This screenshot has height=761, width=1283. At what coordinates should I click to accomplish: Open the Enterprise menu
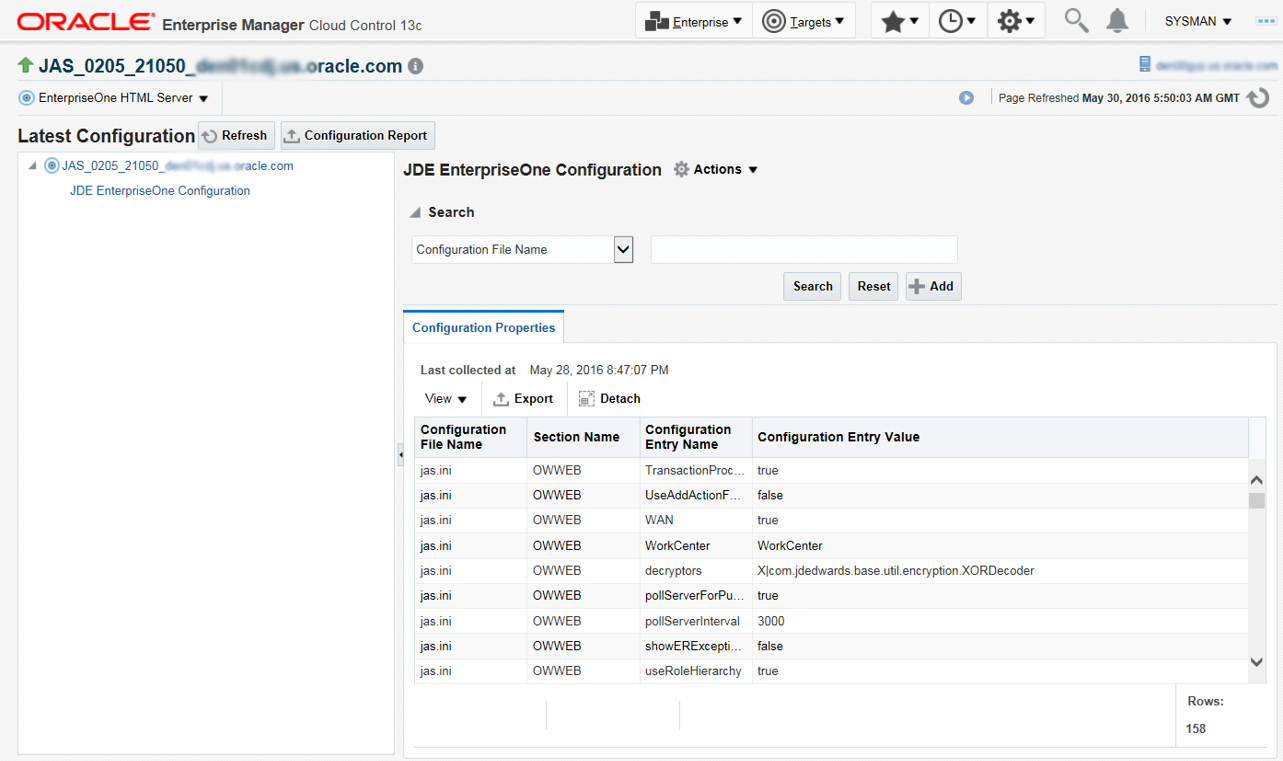pyautogui.click(x=694, y=21)
